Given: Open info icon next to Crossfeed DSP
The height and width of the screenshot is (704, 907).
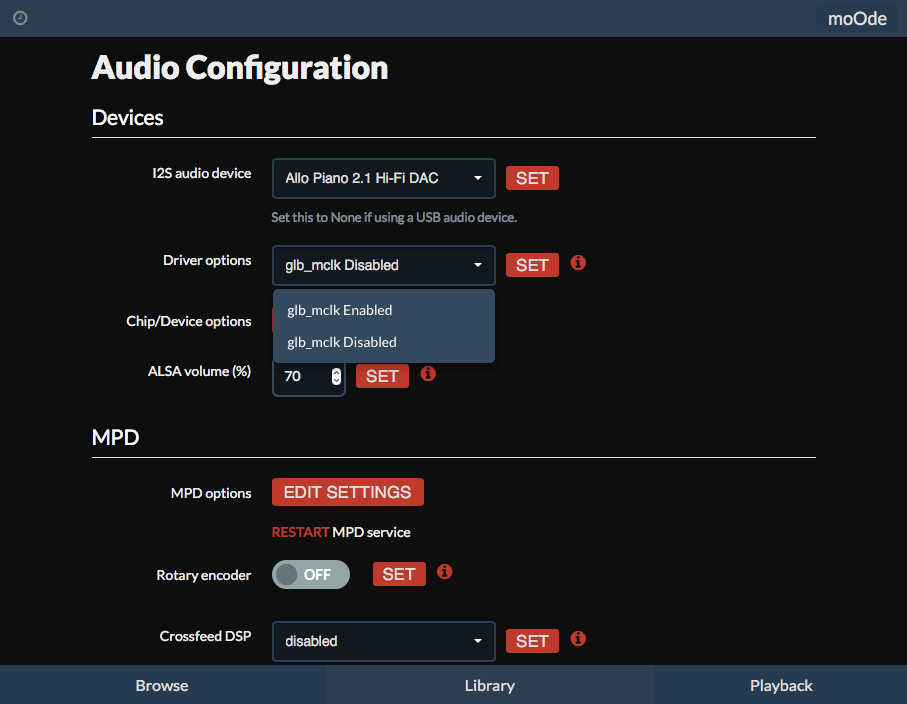Looking at the screenshot, I should [578, 639].
